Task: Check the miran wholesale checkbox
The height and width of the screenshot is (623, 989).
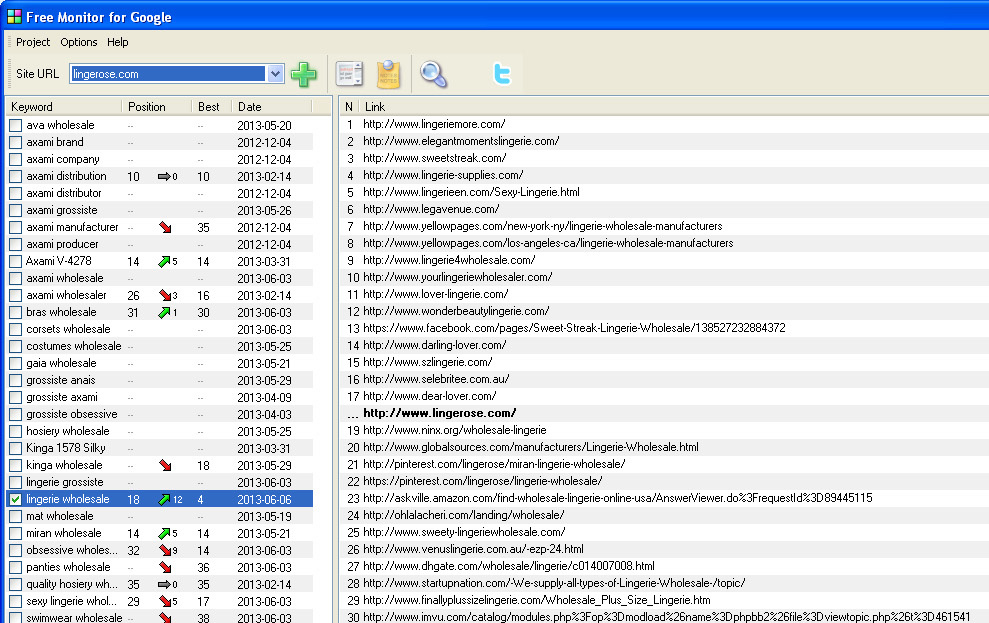Action: [16, 533]
